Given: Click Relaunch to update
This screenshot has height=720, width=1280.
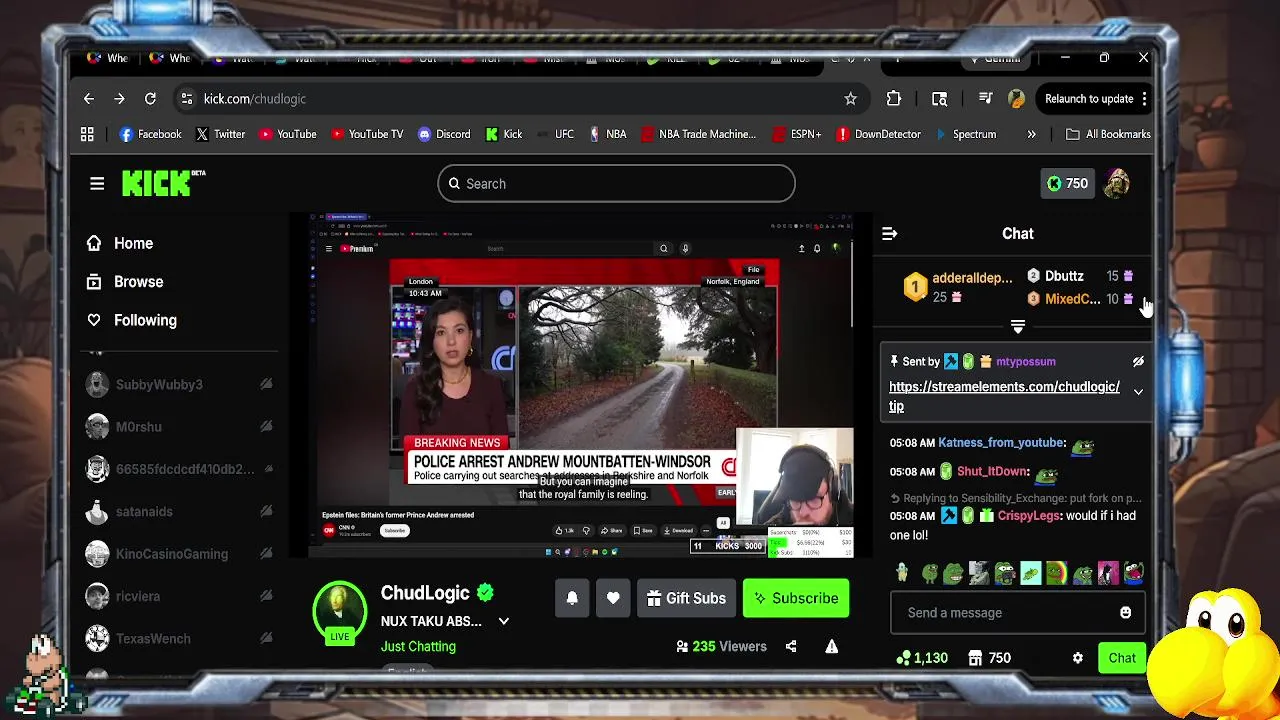Looking at the screenshot, I should coord(1089,99).
